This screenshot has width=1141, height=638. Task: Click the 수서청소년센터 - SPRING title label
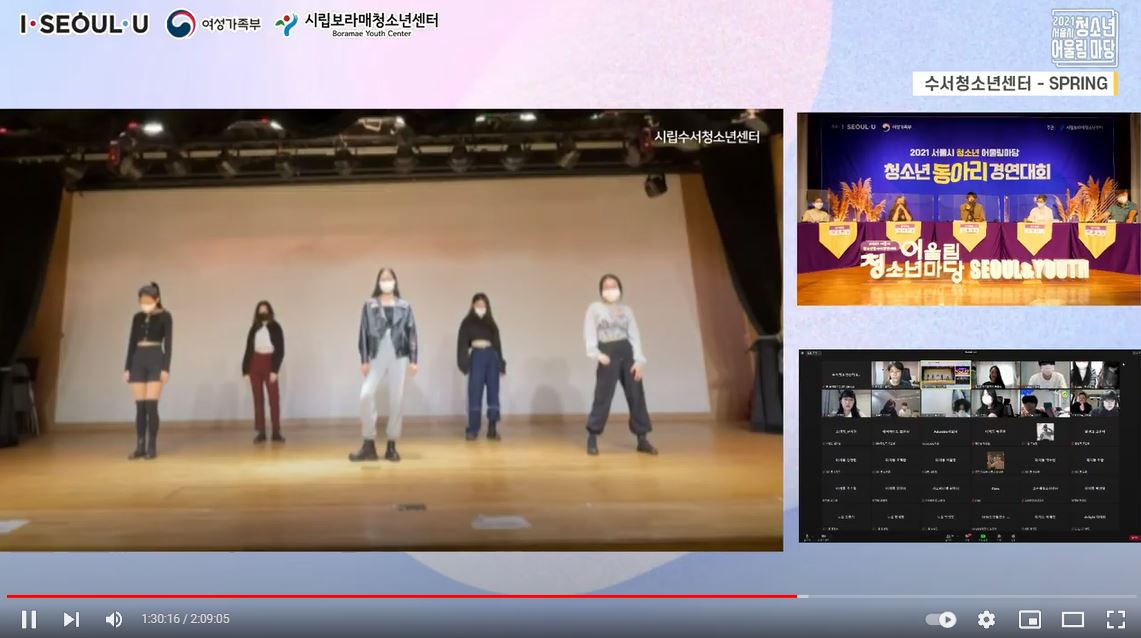pos(1015,84)
